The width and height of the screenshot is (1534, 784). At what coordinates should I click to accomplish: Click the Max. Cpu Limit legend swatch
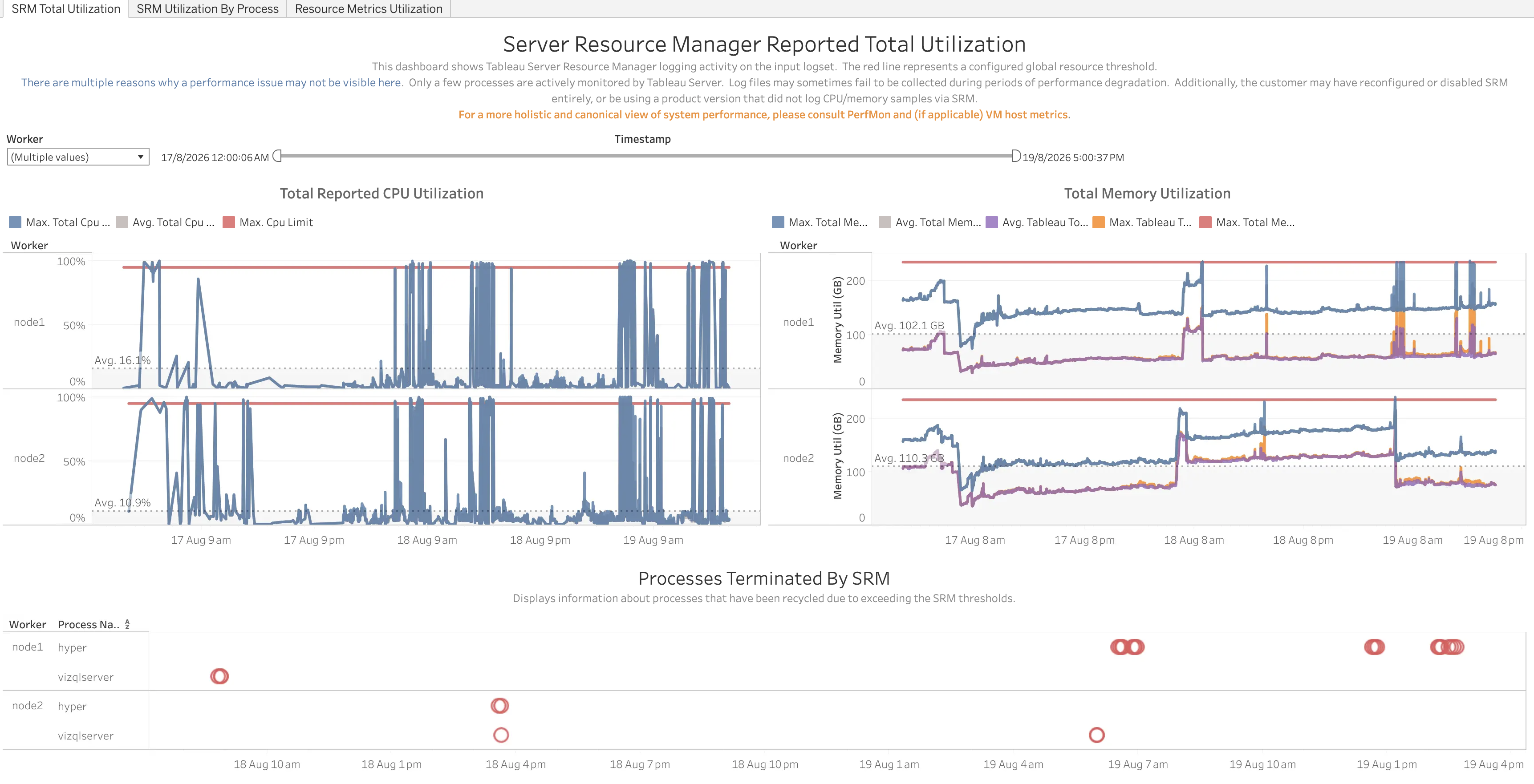pos(229,222)
